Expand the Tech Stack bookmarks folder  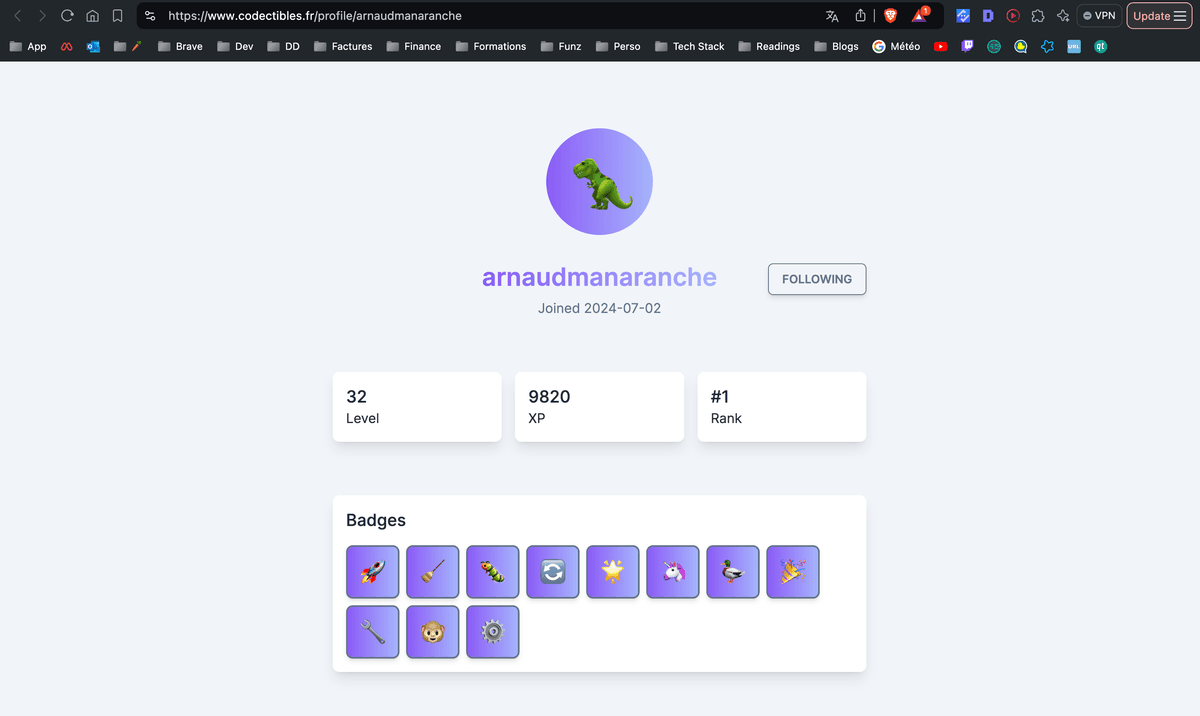point(689,46)
